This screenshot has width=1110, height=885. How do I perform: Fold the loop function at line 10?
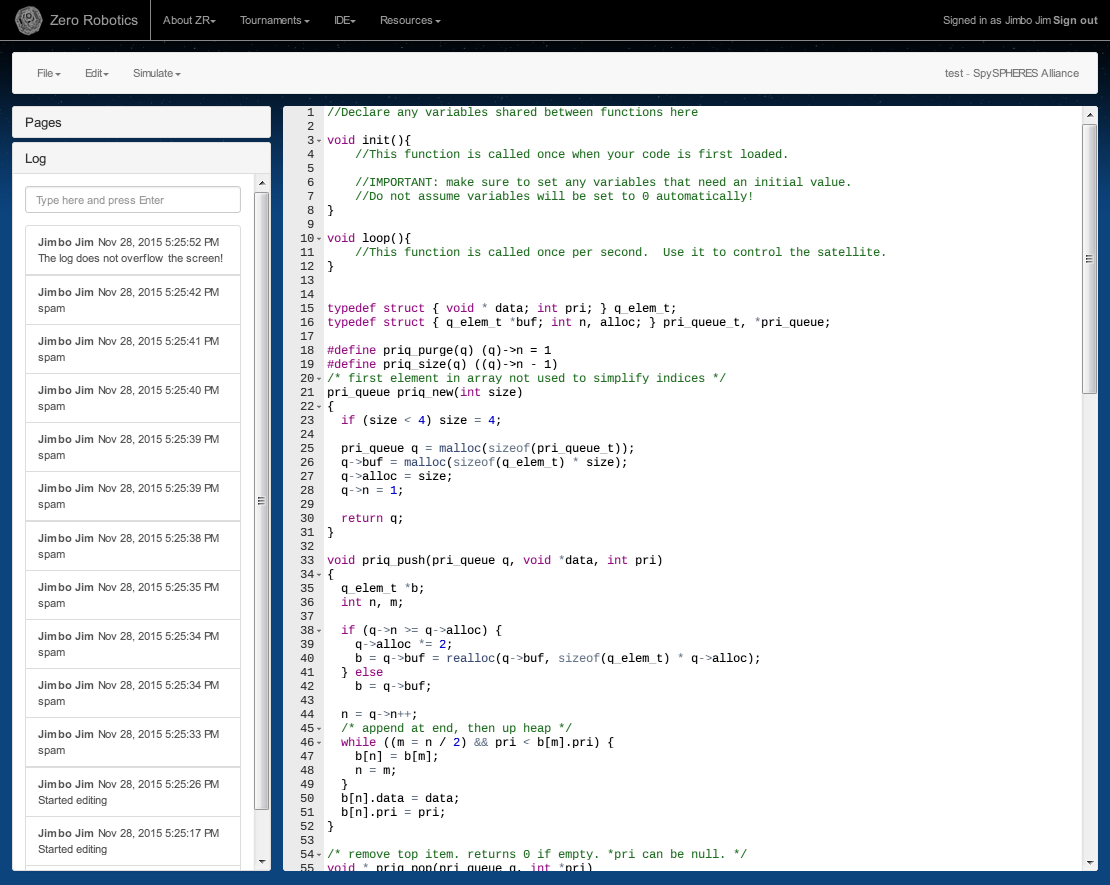[319, 239]
